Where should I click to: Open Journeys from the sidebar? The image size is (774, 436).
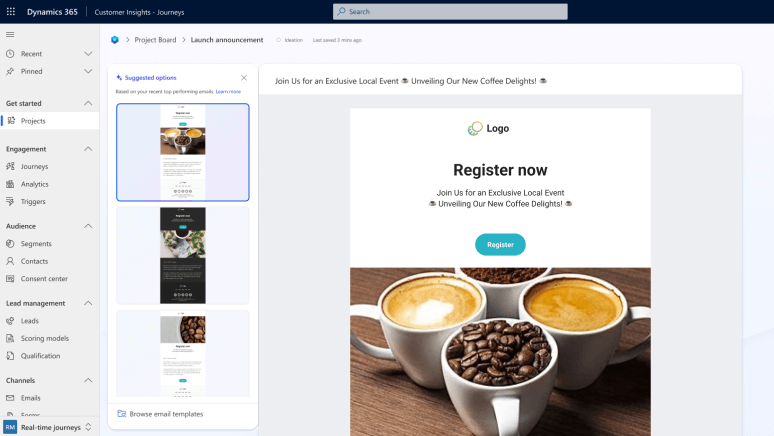click(x=34, y=166)
